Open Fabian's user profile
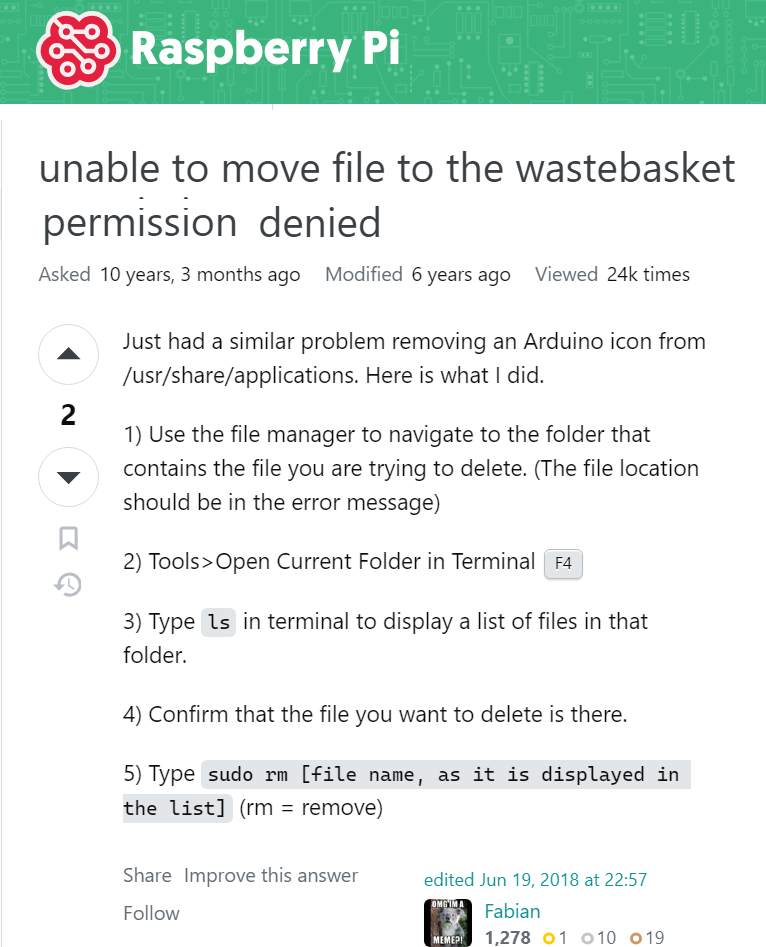Image resolution: width=766 pixels, height=947 pixels. 512,911
